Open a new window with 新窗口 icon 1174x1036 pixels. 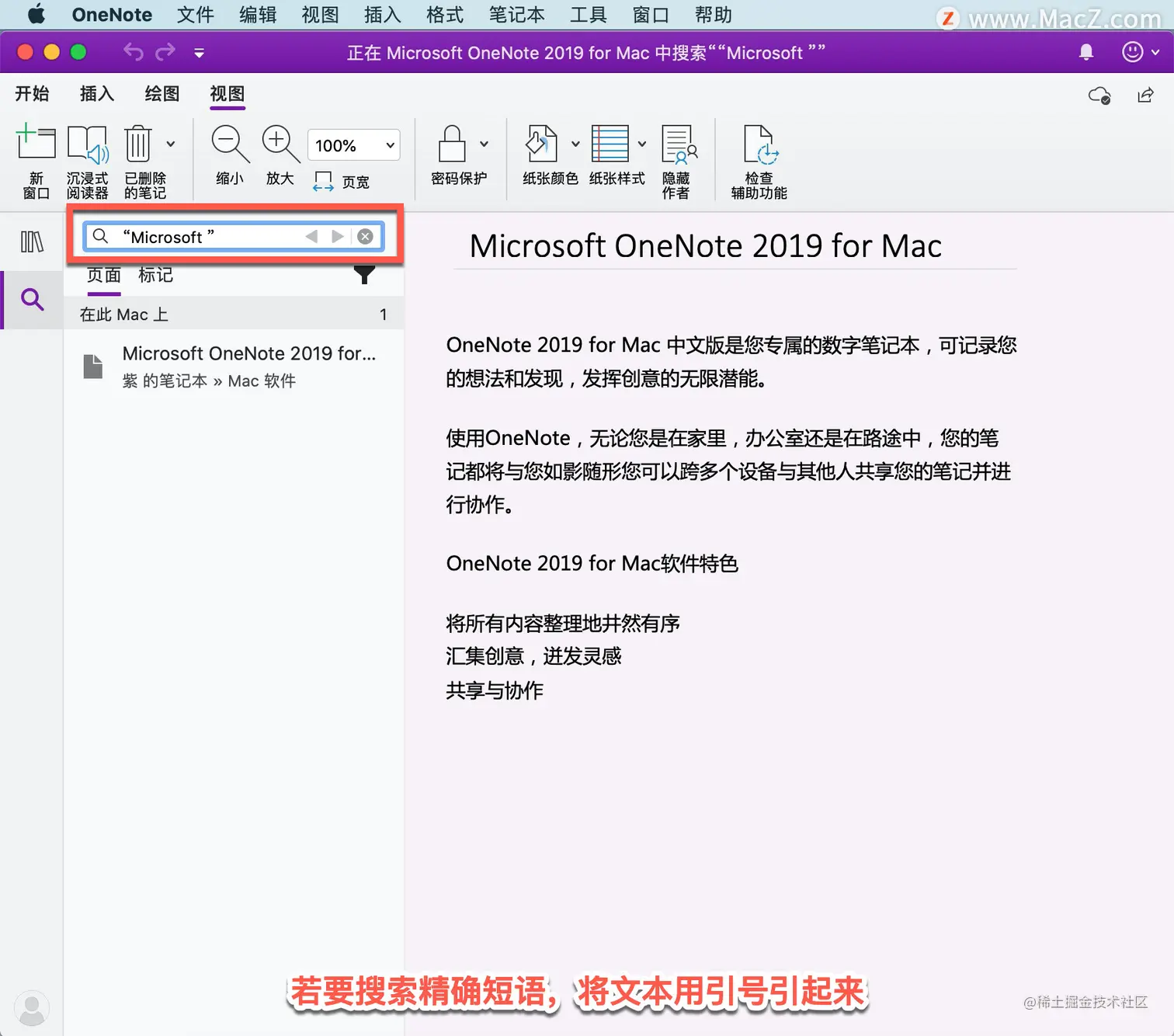[36, 161]
